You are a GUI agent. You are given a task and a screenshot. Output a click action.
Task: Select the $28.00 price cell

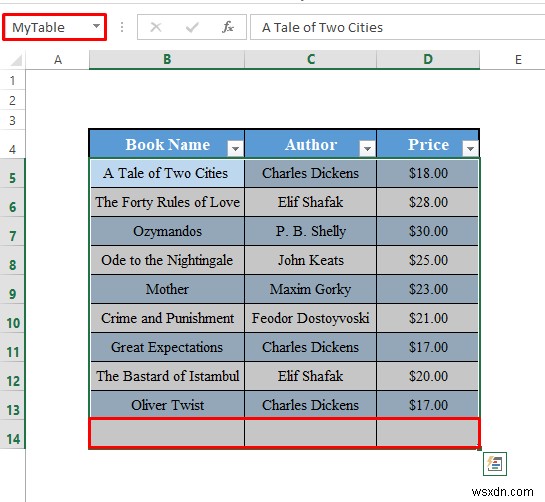click(428, 202)
